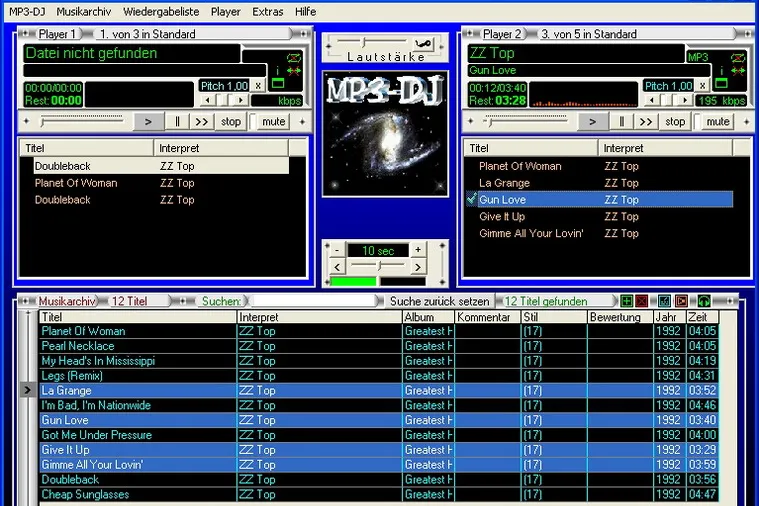Click the crossfader slider below 10 sec
759x506 pixels.
pos(378,265)
